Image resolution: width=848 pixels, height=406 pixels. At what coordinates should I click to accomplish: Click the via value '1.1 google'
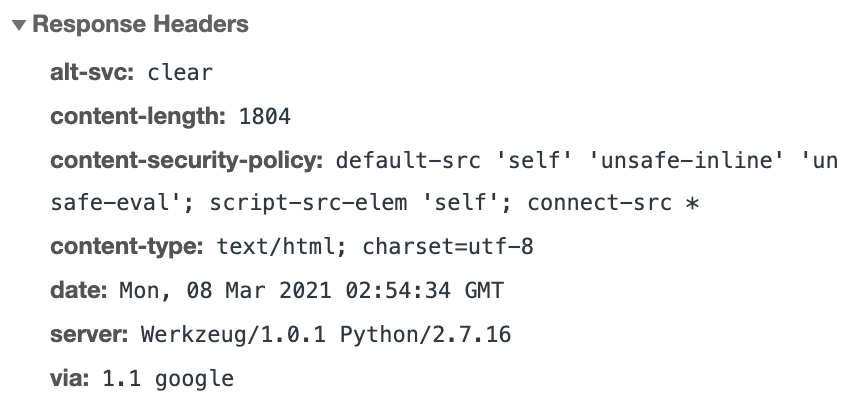168,379
